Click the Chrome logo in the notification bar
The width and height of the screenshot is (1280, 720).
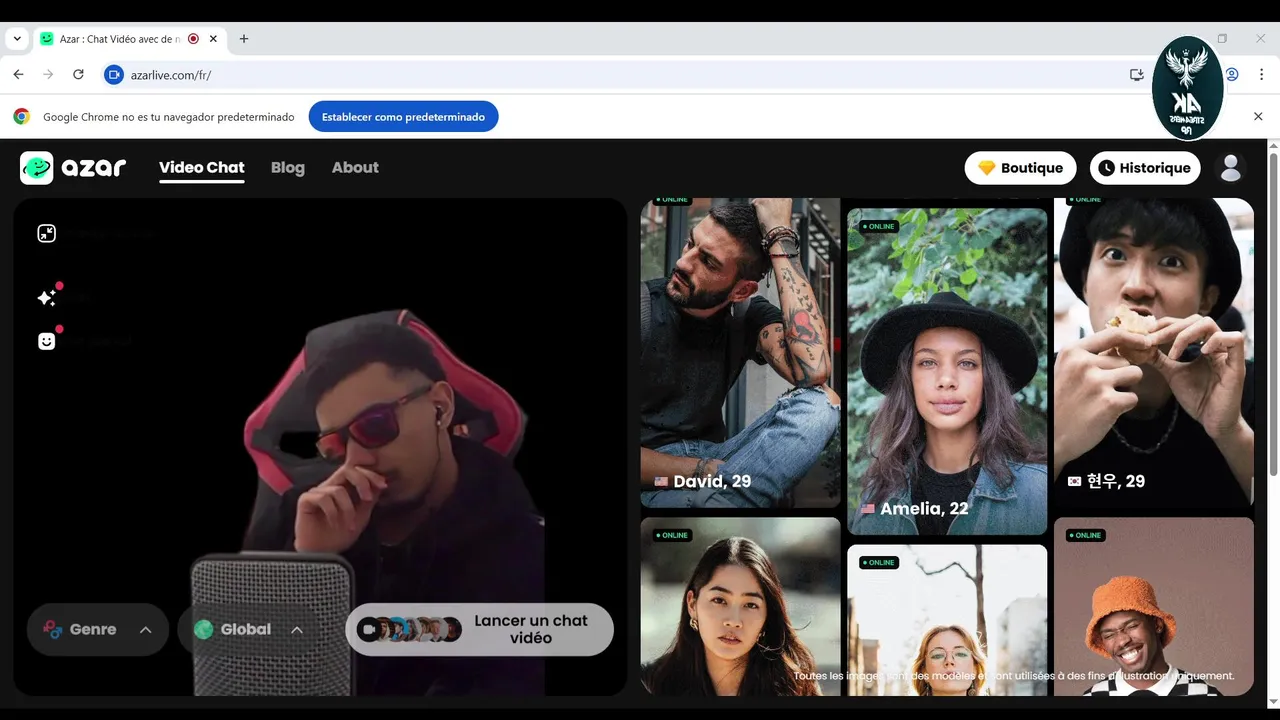coord(21,117)
